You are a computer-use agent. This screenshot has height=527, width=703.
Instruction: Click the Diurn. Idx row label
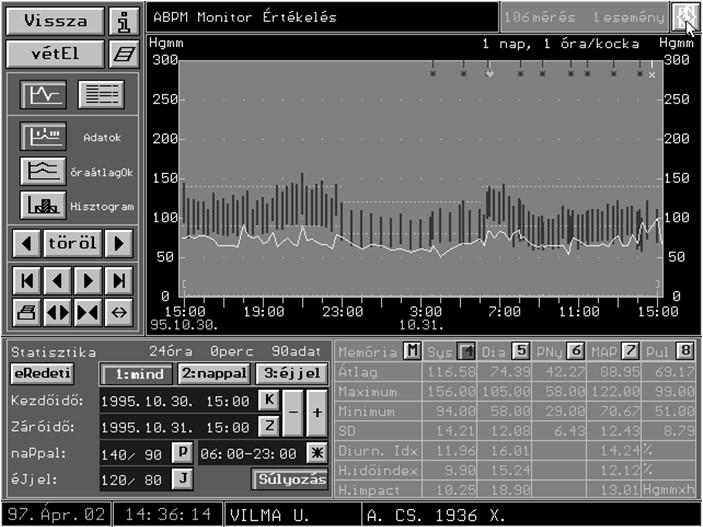coord(378,451)
